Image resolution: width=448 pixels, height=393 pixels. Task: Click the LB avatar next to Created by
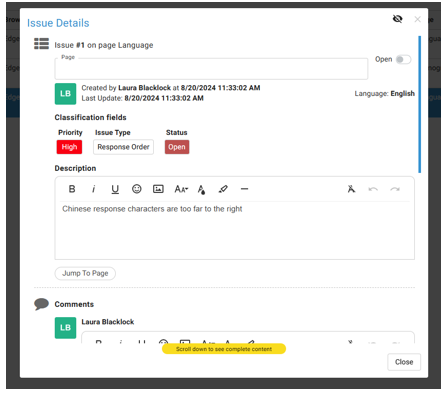pos(65,94)
